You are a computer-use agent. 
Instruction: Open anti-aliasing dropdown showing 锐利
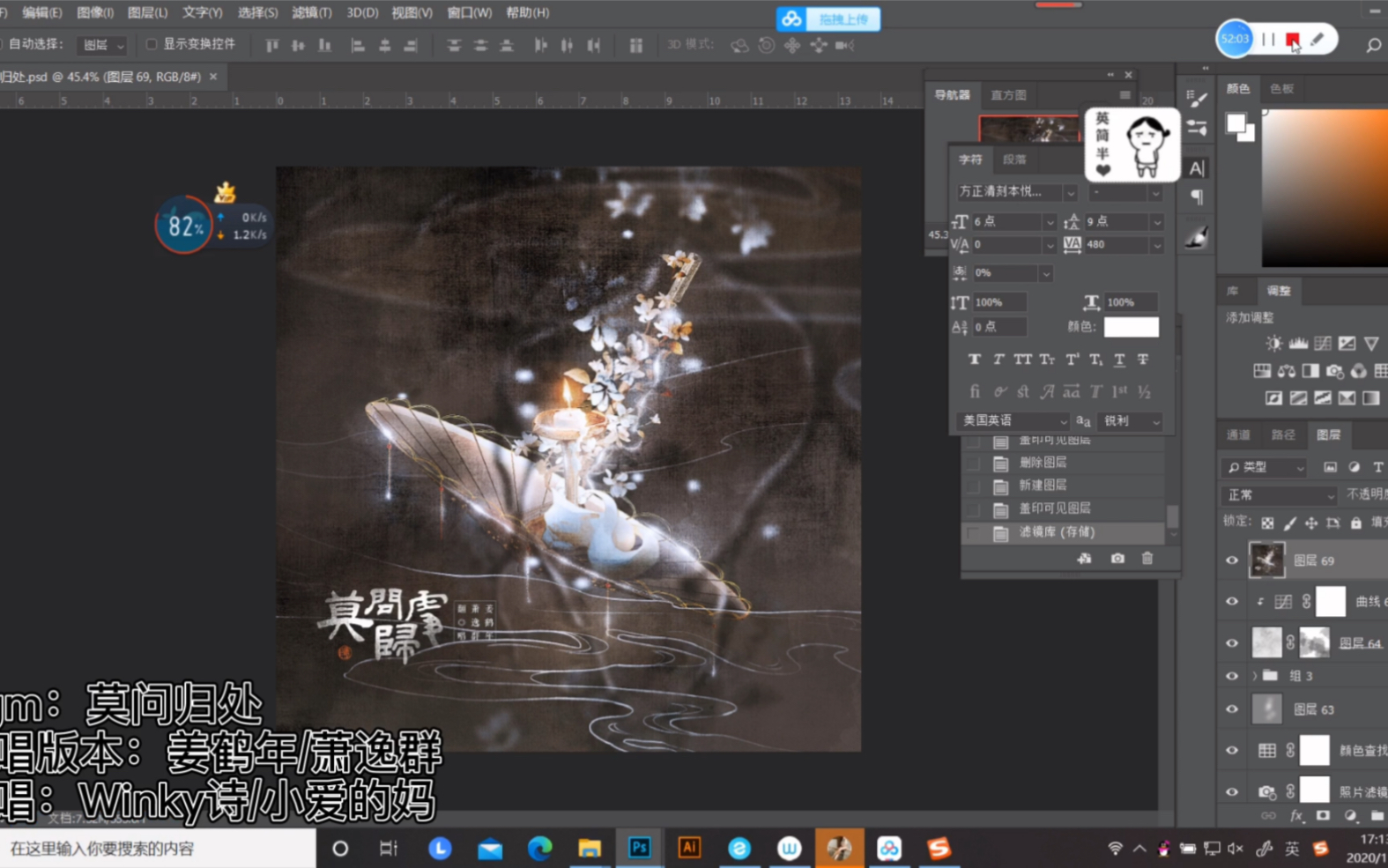[1132, 421]
